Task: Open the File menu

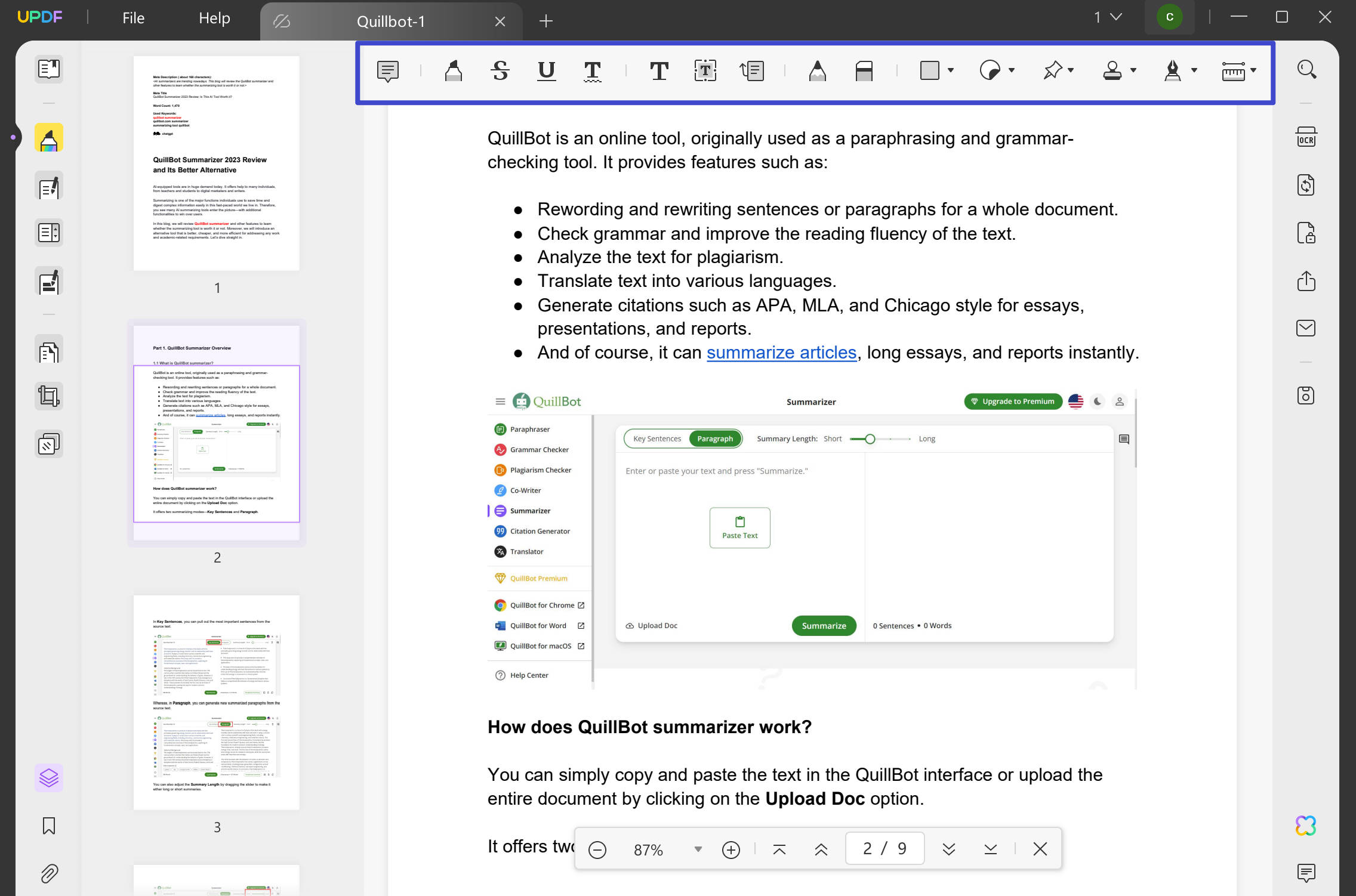Action: click(x=132, y=17)
